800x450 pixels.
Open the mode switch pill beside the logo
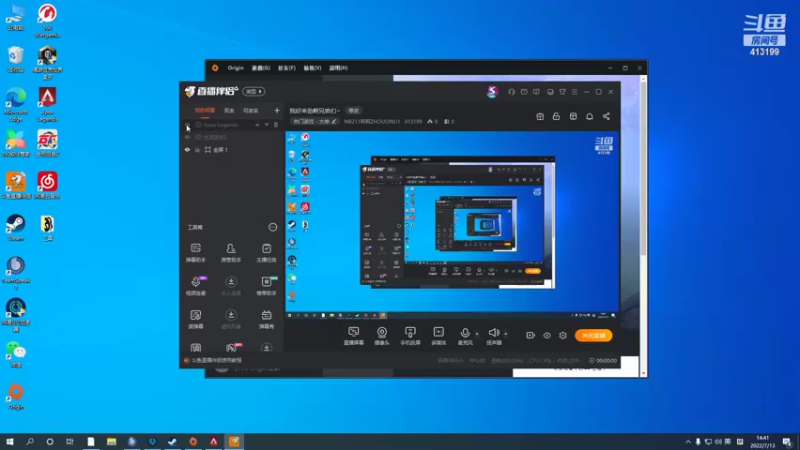click(254, 91)
